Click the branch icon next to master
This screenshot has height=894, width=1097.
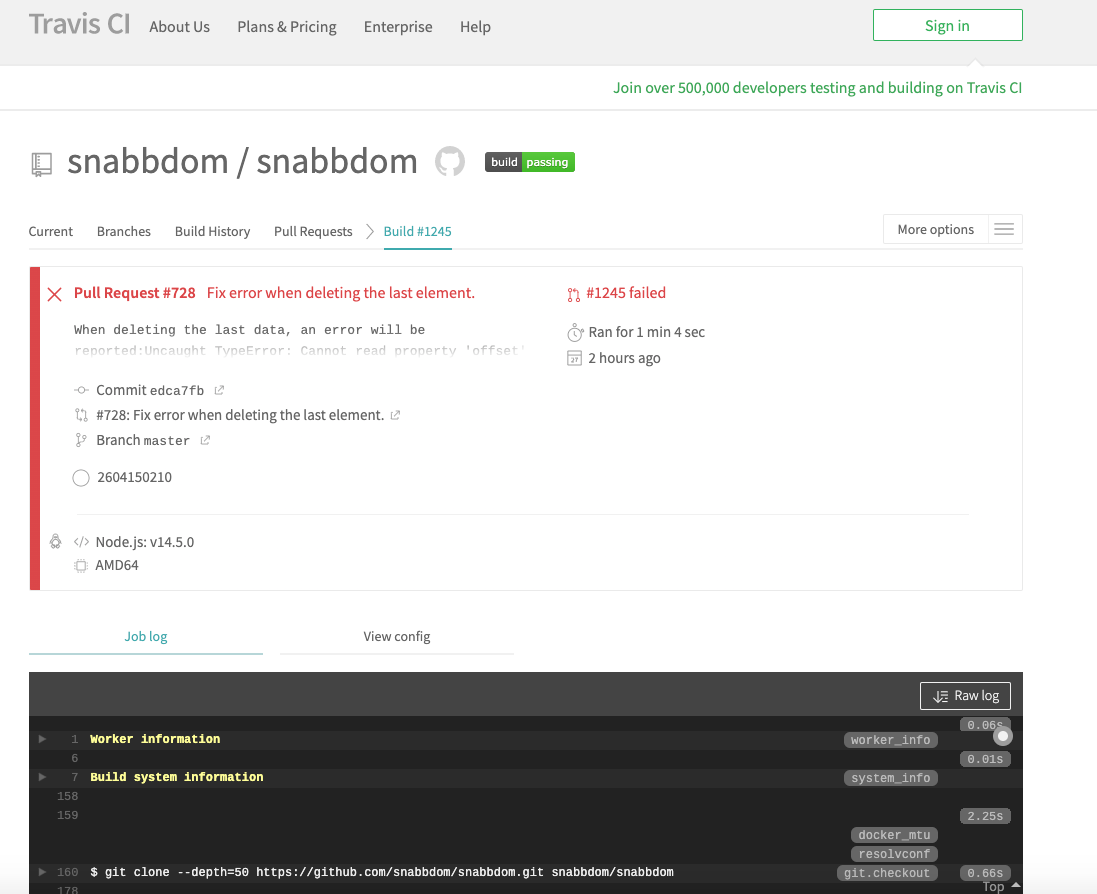coord(80,439)
